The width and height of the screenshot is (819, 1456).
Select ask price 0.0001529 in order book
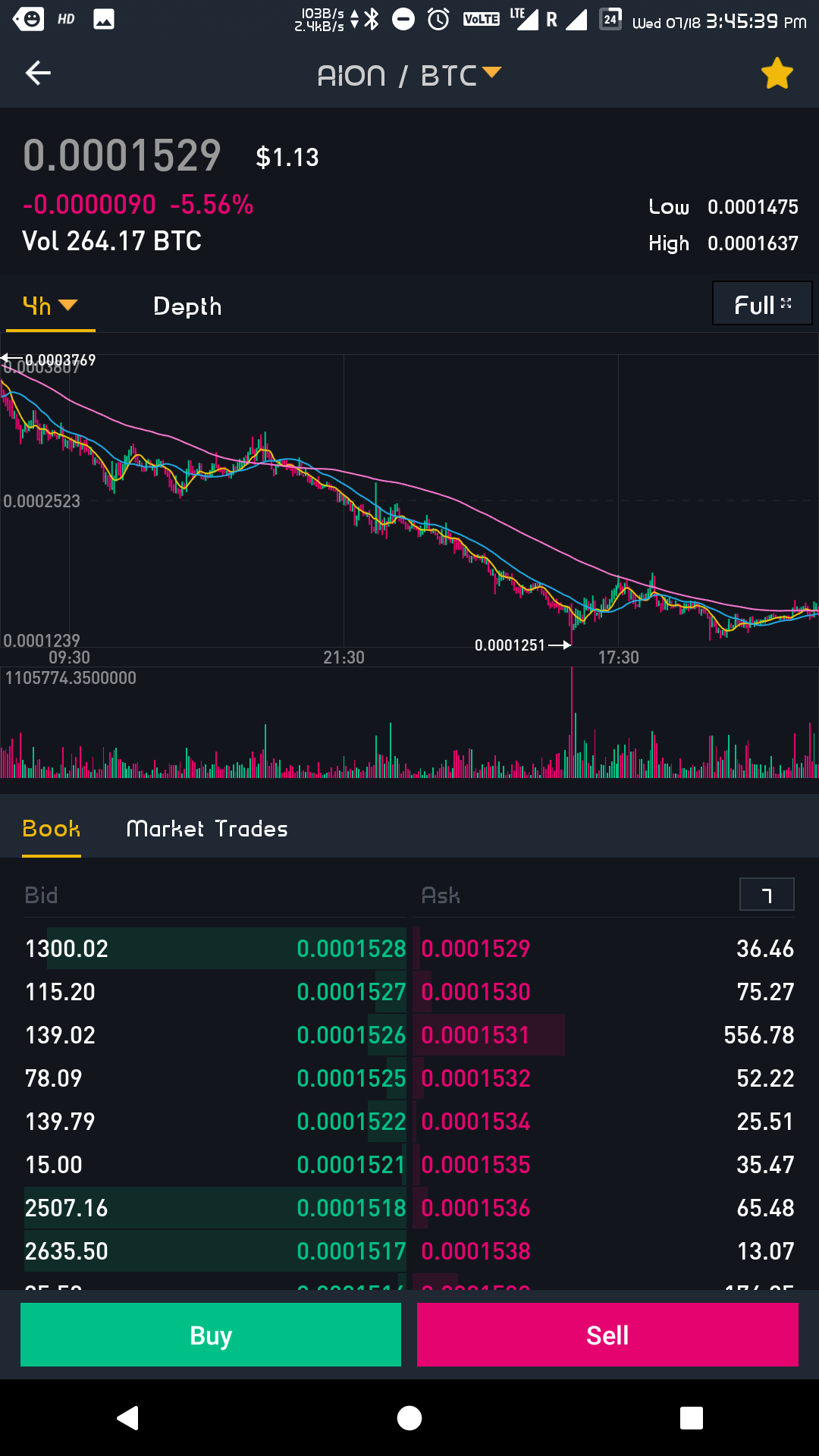[475, 949]
